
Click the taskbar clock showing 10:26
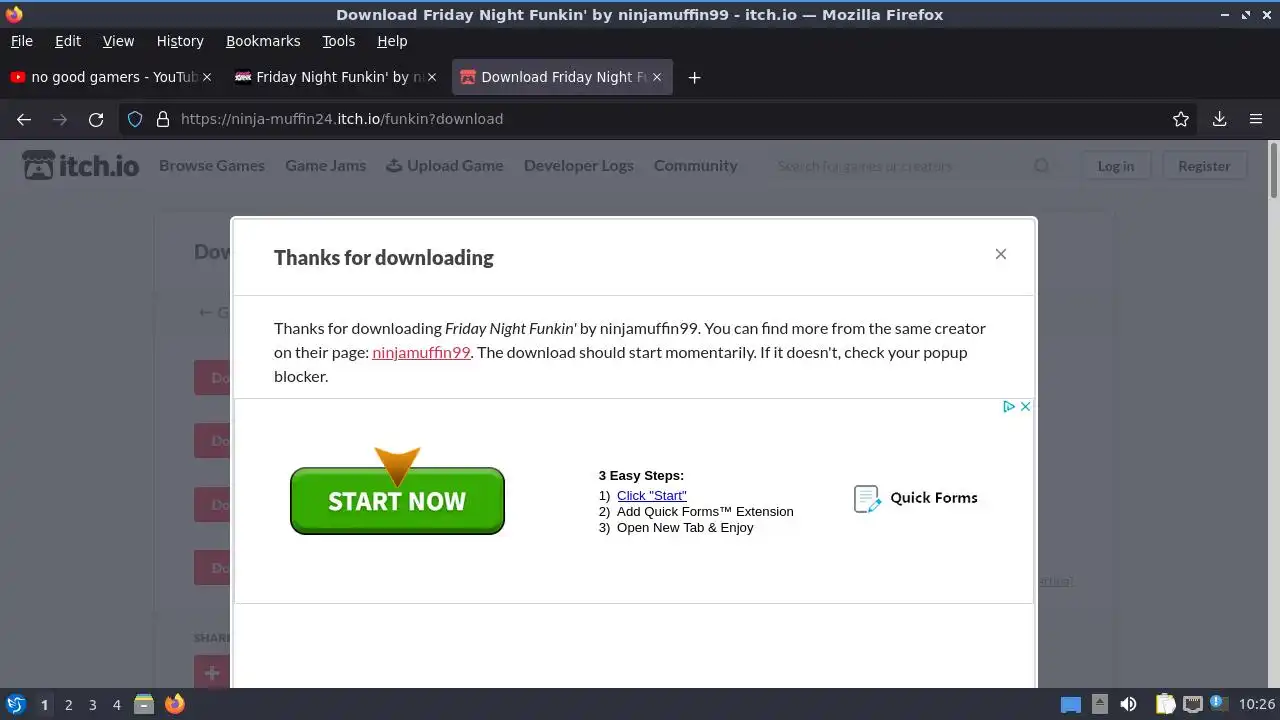(1257, 704)
